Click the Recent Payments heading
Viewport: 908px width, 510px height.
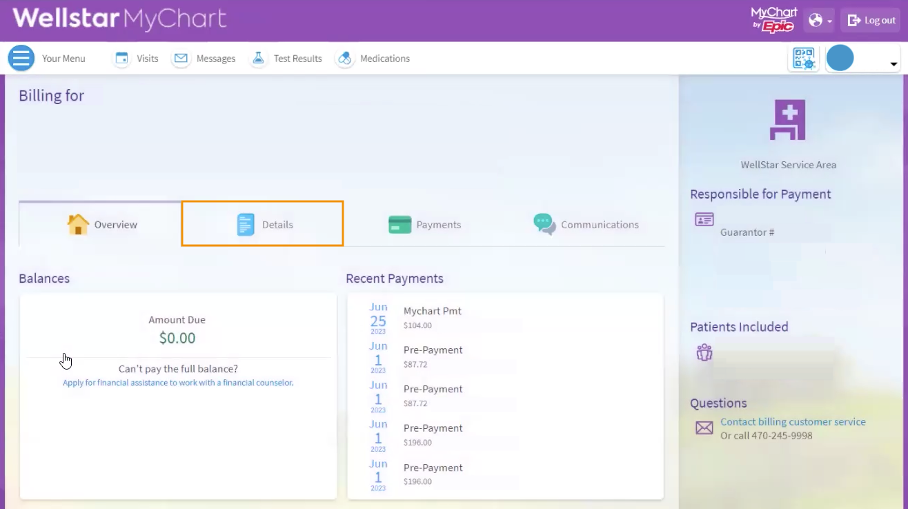click(x=394, y=278)
